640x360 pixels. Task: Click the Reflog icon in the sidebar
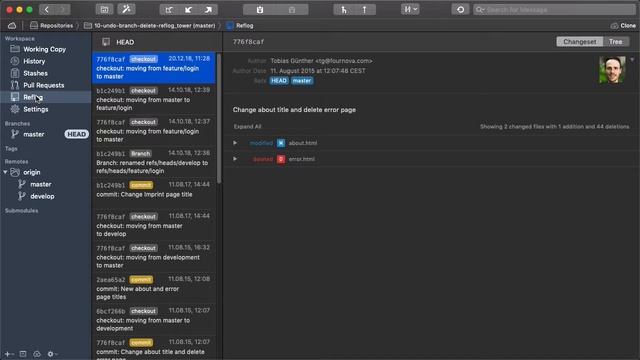point(15,97)
